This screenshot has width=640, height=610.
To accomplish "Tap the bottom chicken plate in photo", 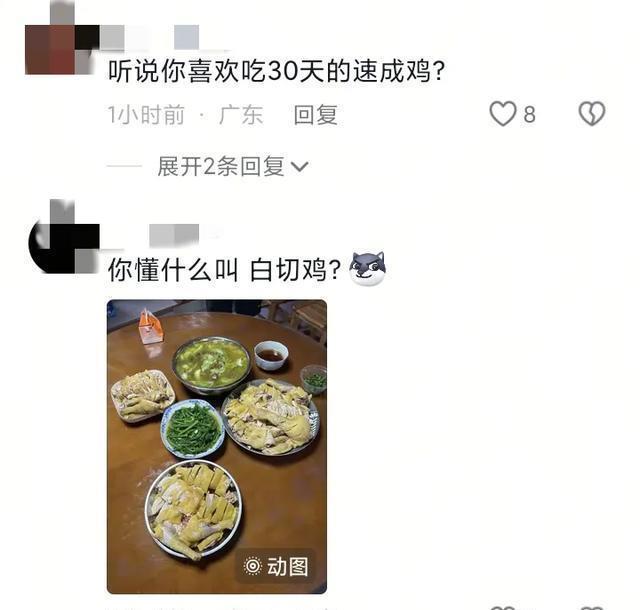I will [x=193, y=509].
